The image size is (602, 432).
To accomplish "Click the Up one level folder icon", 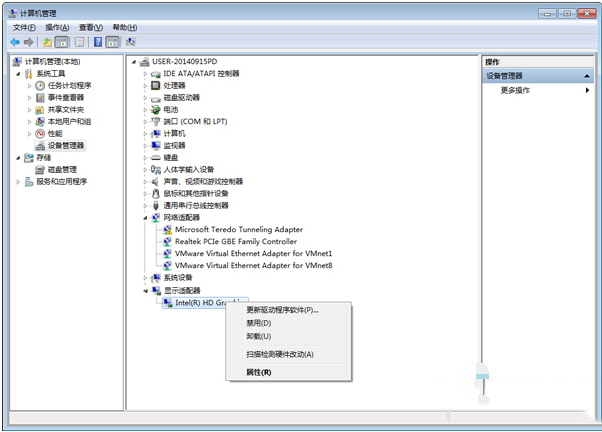I will click(x=47, y=42).
